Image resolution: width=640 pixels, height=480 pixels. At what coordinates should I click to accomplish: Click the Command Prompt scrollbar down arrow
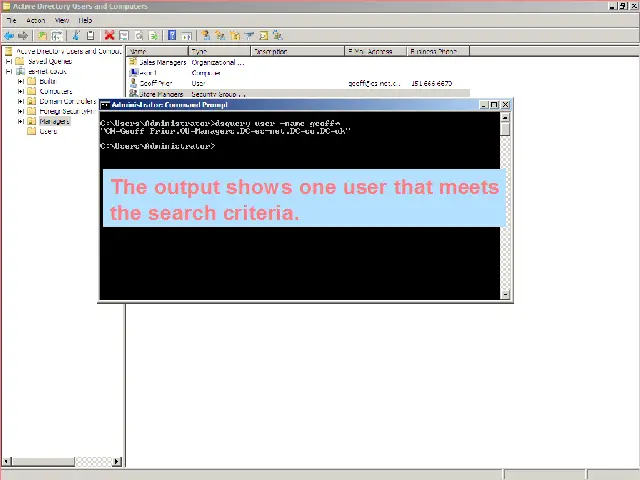505,294
